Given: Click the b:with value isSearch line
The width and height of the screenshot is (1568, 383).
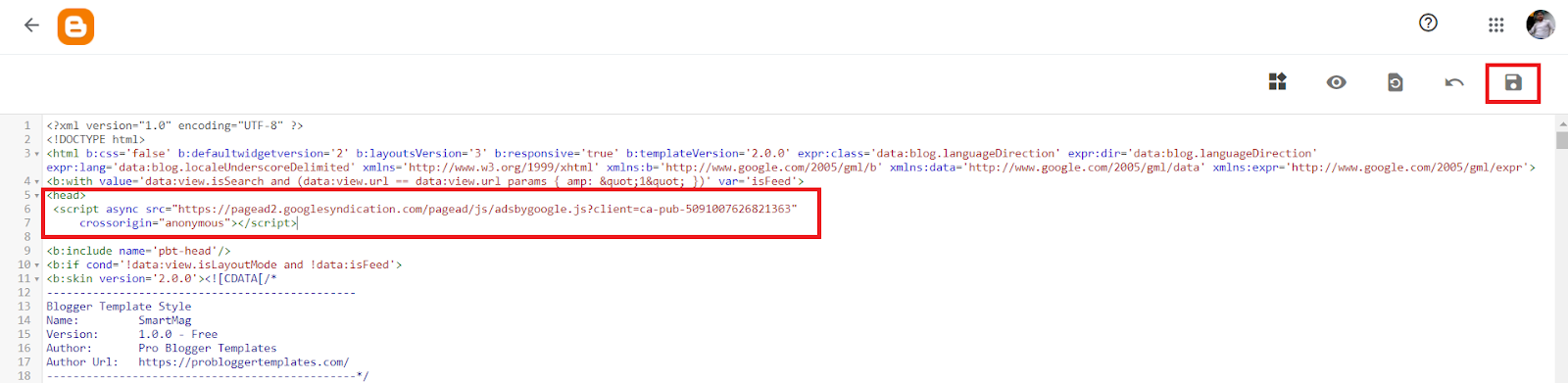Looking at the screenshot, I should (x=424, y=181).
